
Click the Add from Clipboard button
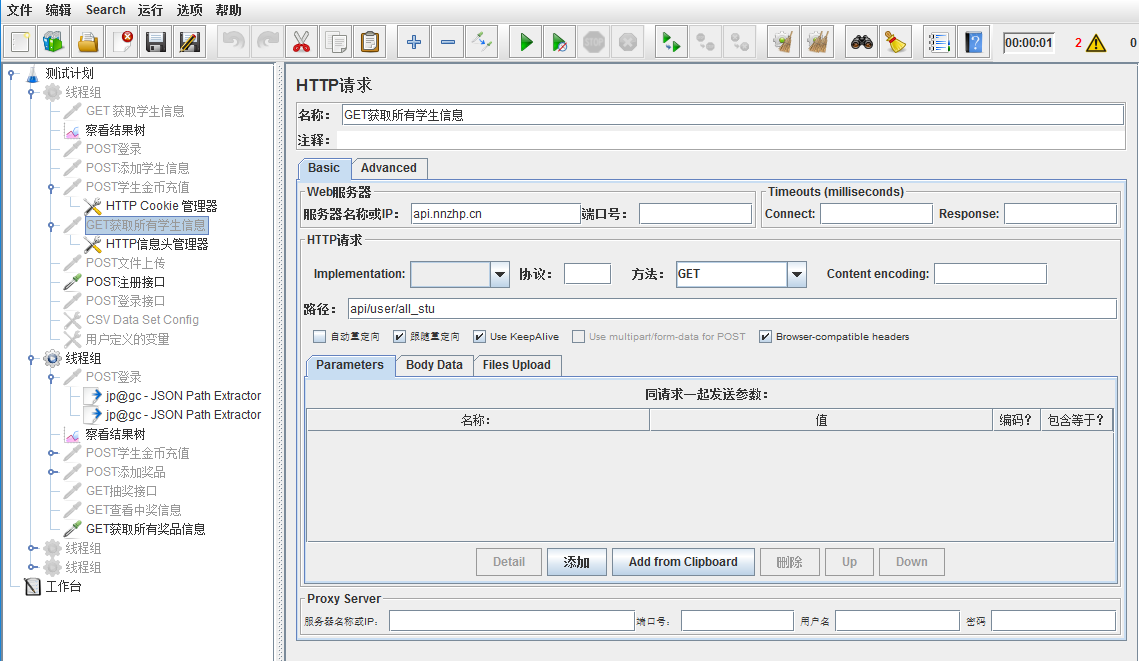[683, 562]
